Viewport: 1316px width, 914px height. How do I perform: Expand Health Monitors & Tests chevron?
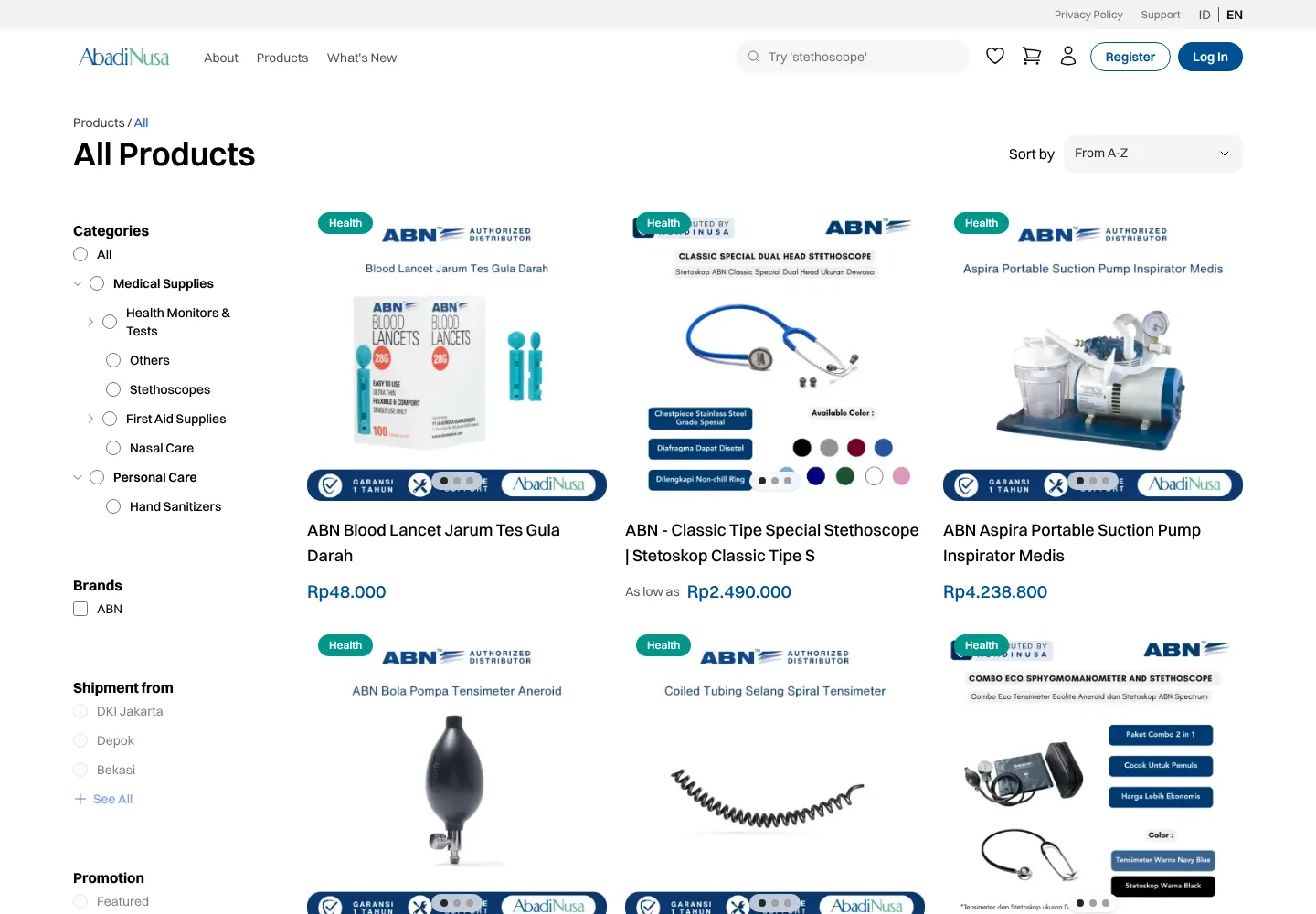90,322
